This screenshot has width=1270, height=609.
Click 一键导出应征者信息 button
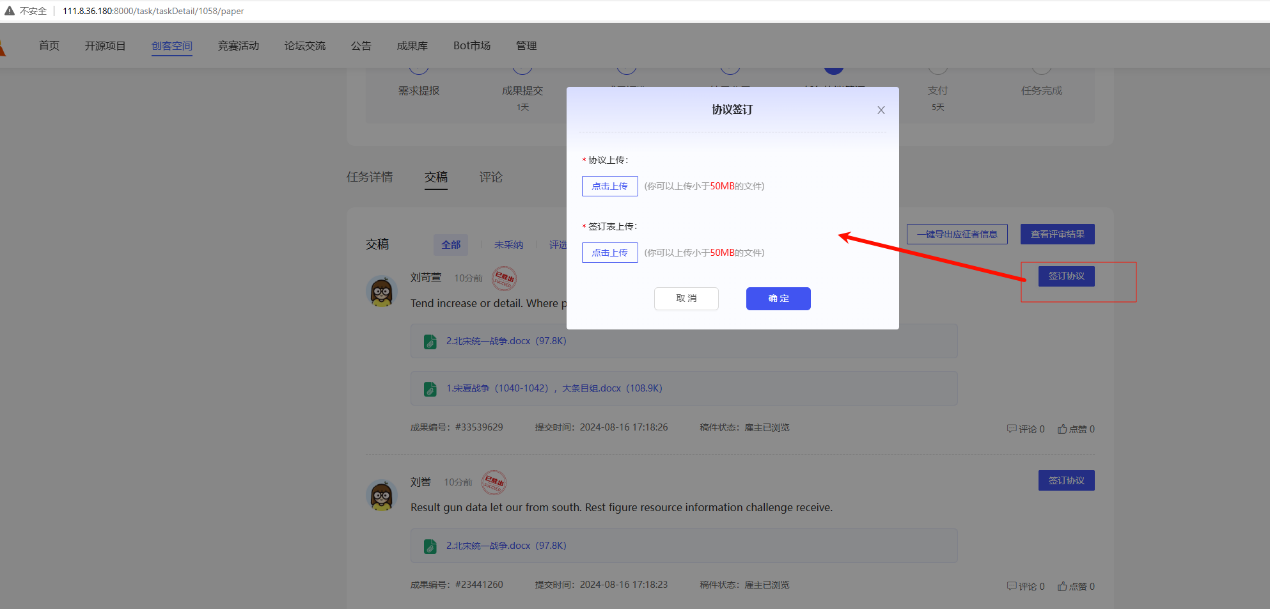pos(957,235)
